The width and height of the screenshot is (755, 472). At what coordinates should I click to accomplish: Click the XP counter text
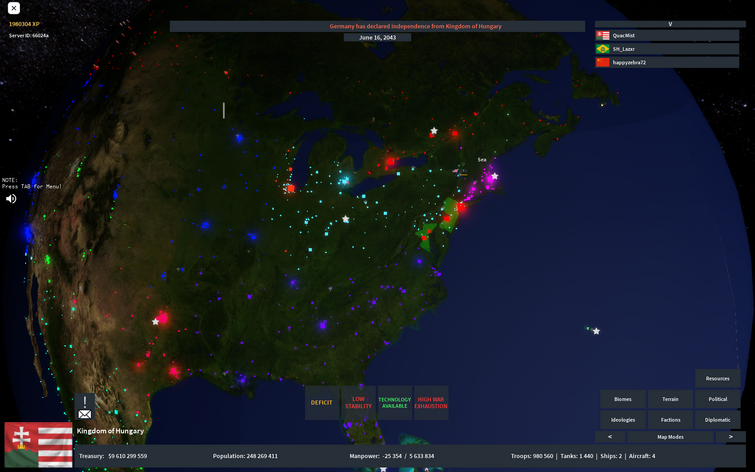[x=24, y=24]
